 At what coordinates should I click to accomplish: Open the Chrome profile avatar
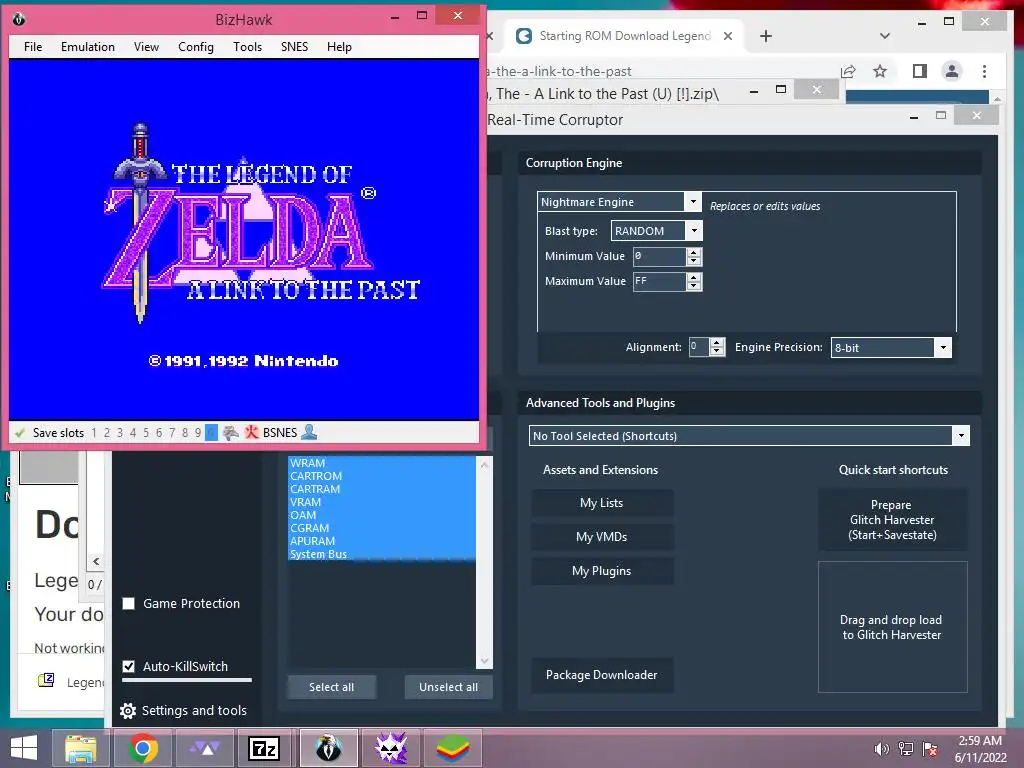click(952, 71)
